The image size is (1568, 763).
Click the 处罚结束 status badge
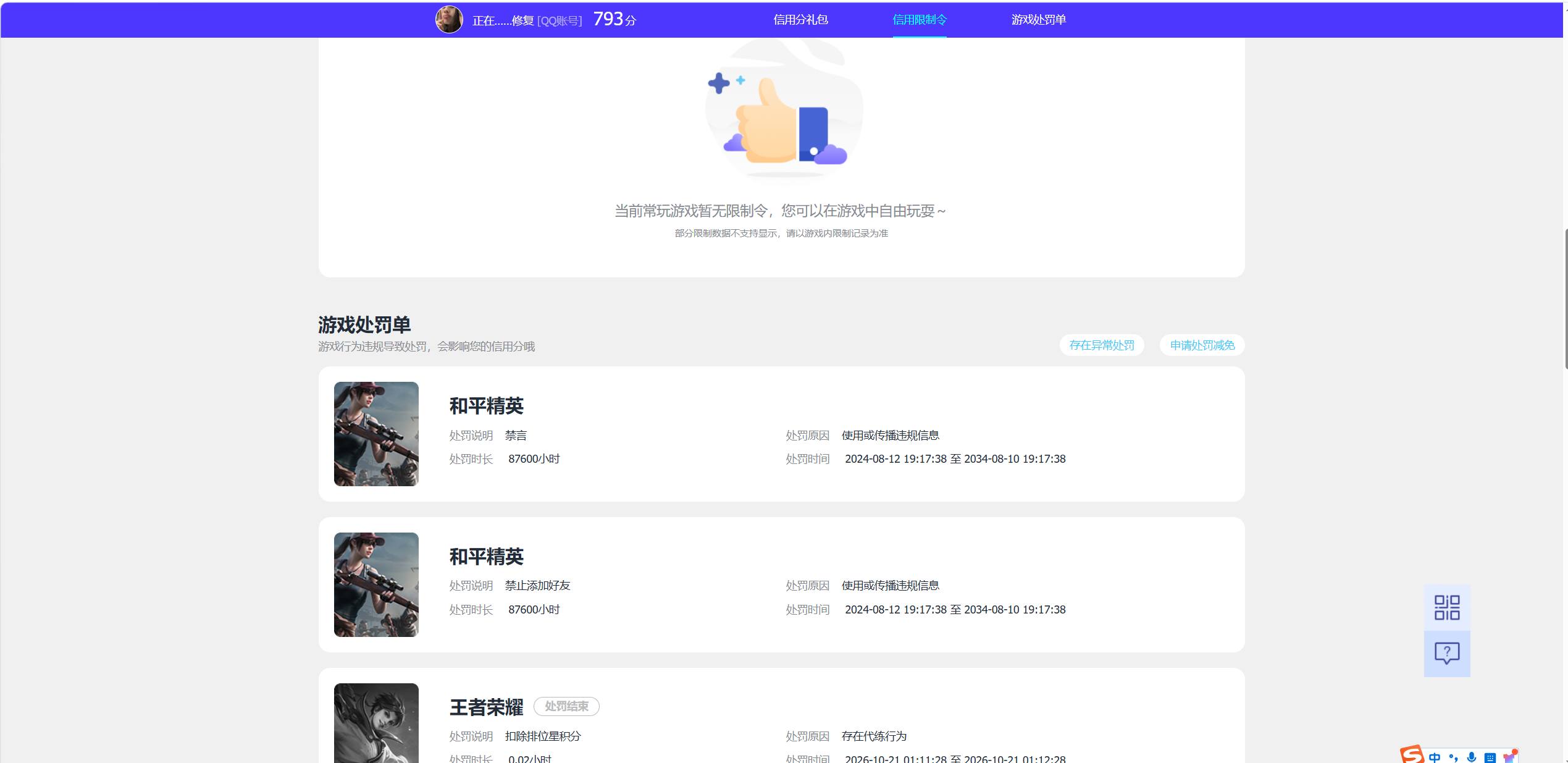point(566,706)
